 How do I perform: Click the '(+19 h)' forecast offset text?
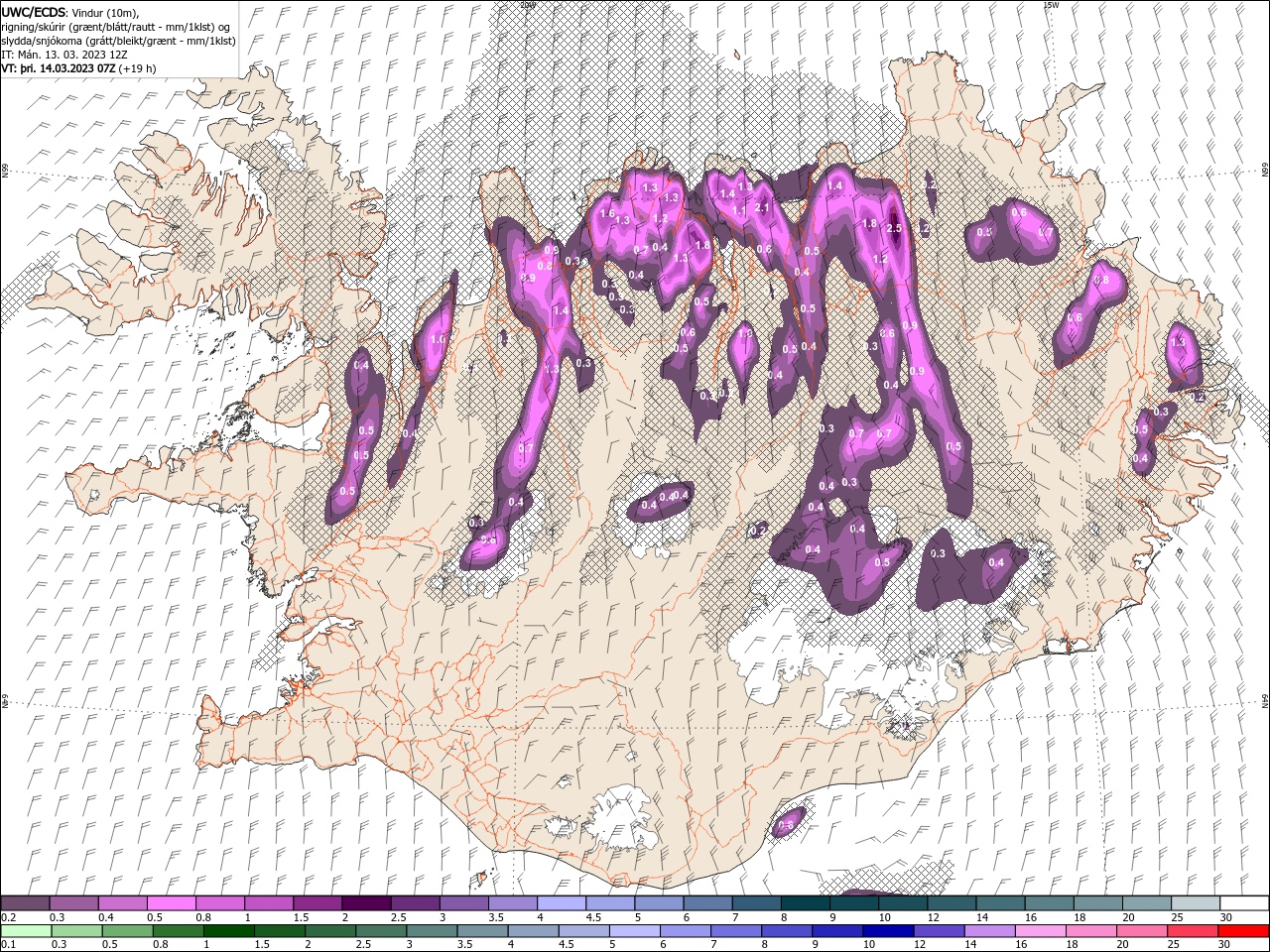tap(137, 68)
